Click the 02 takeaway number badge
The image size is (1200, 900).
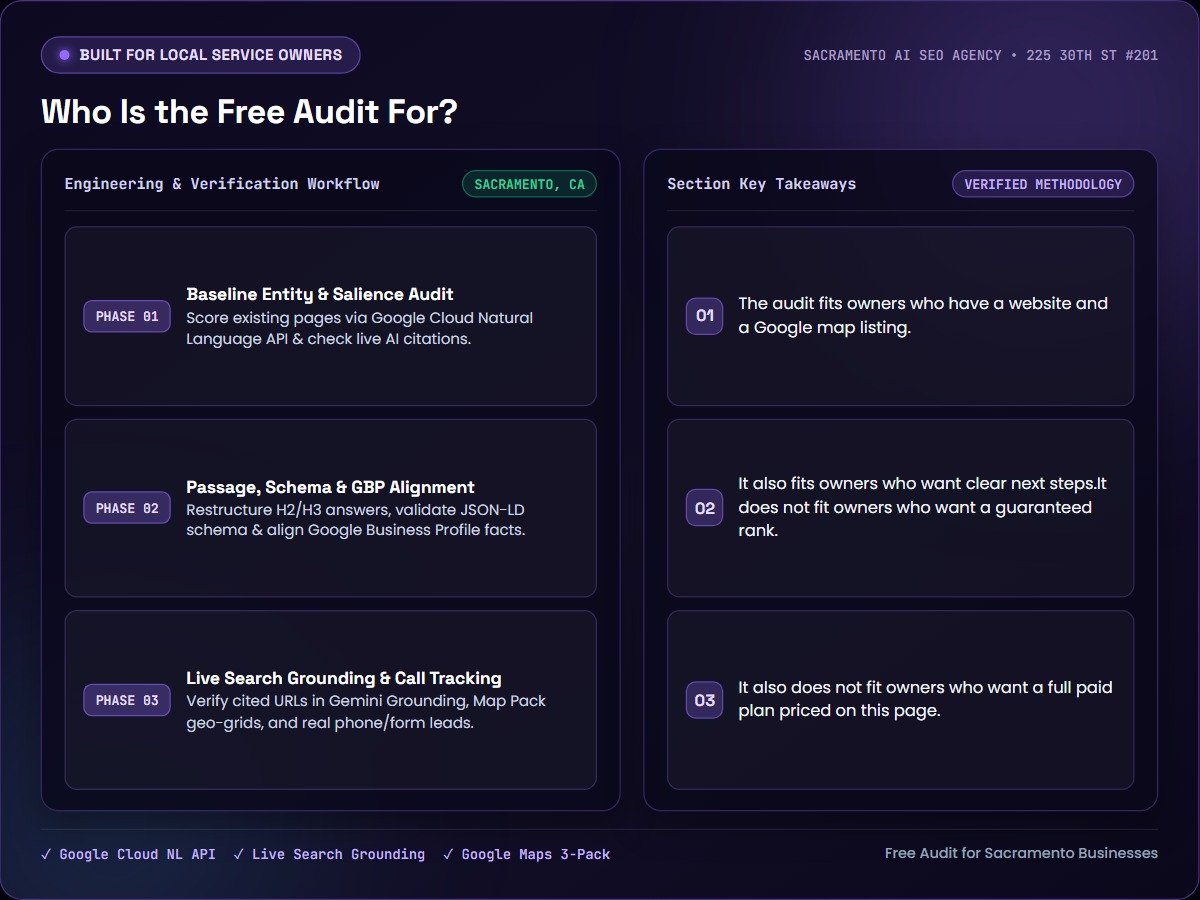pyautogui.click(x=704, y=508)
